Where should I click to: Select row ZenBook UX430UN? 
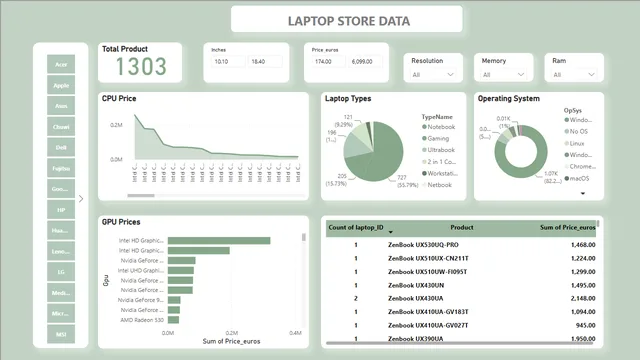coord(460,285)
